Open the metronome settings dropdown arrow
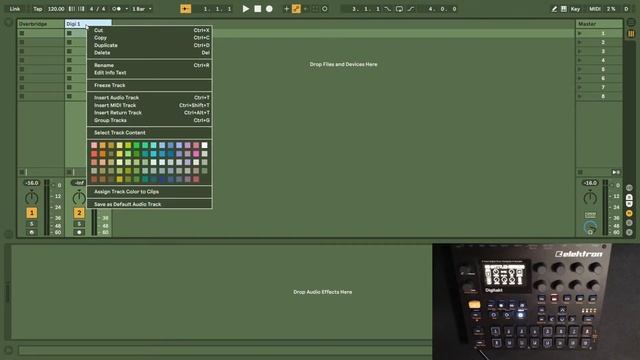640x360 pixels. pos(127,9)
